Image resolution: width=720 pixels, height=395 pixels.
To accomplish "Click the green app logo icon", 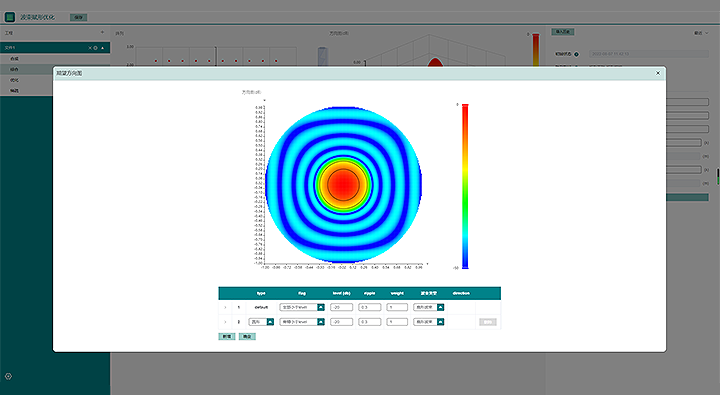I will coord(10,17).
